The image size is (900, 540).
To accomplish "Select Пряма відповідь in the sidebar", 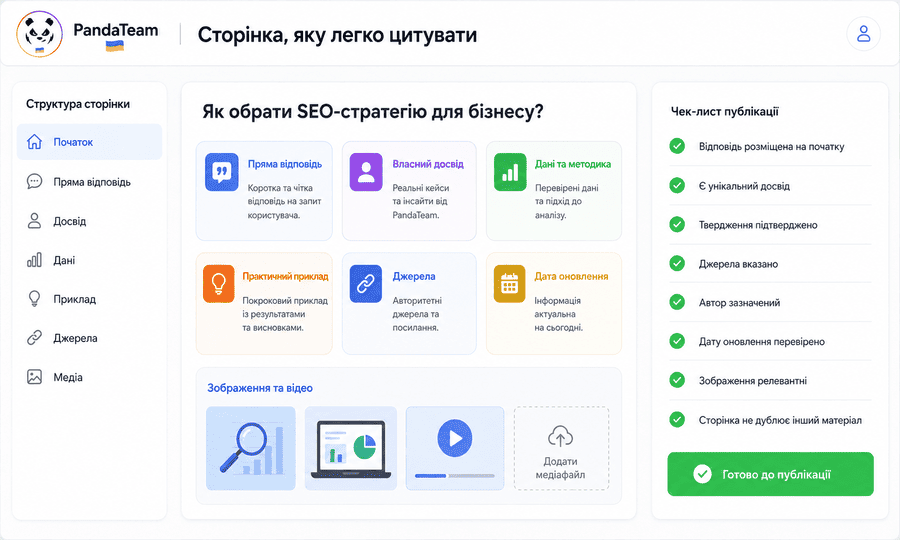I will (90, 182).
